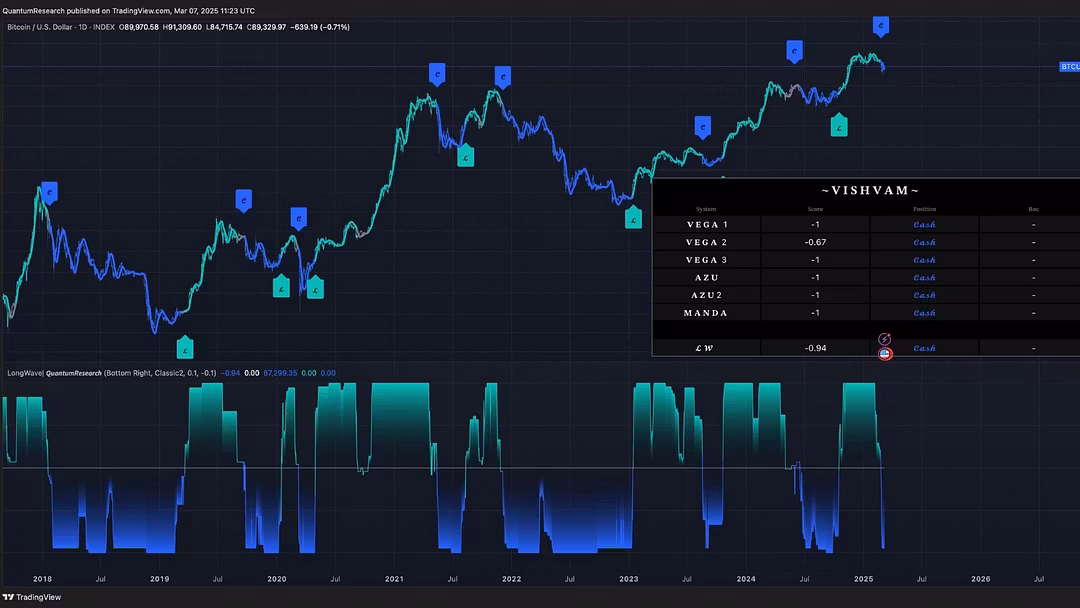The height and width of the screenshot is (608, 1080).
Task: Click the LW score -0.94 in table
Action: 816,348
